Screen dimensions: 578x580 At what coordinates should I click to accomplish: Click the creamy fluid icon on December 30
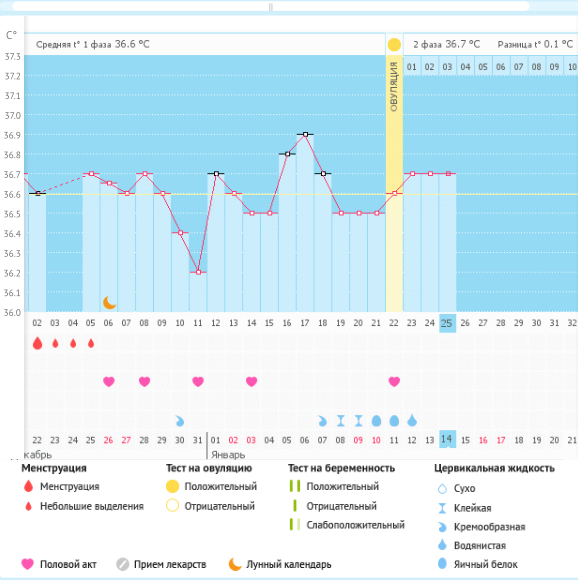[x=180, y=421]
